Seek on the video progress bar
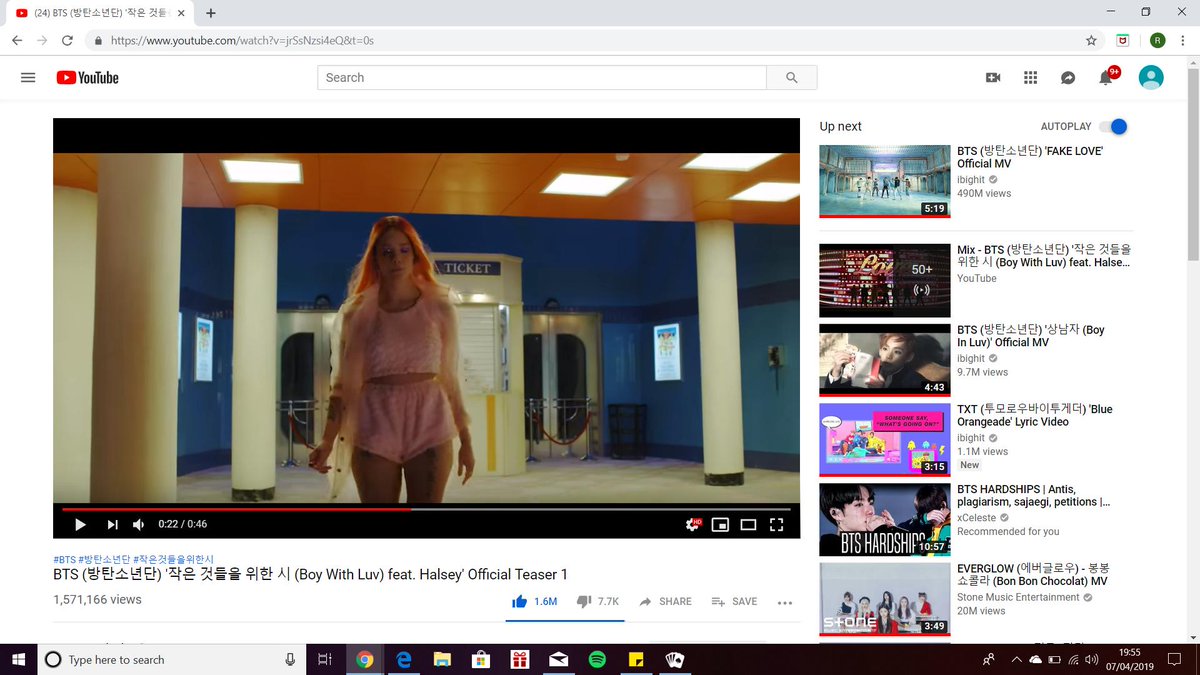 426,509
